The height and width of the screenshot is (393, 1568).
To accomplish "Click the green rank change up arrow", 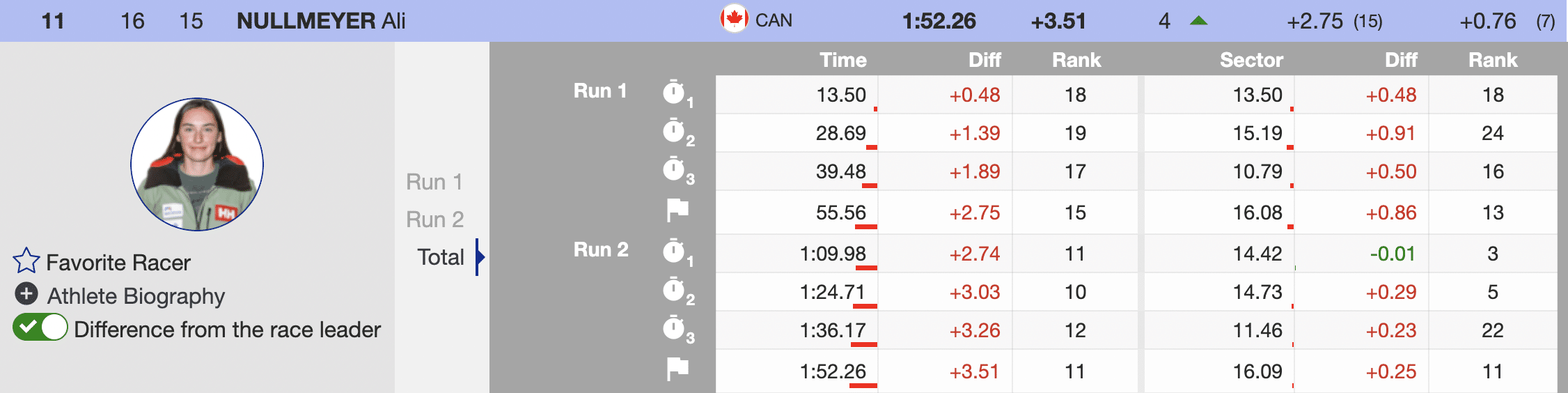I will click(x=1198, y=21).
